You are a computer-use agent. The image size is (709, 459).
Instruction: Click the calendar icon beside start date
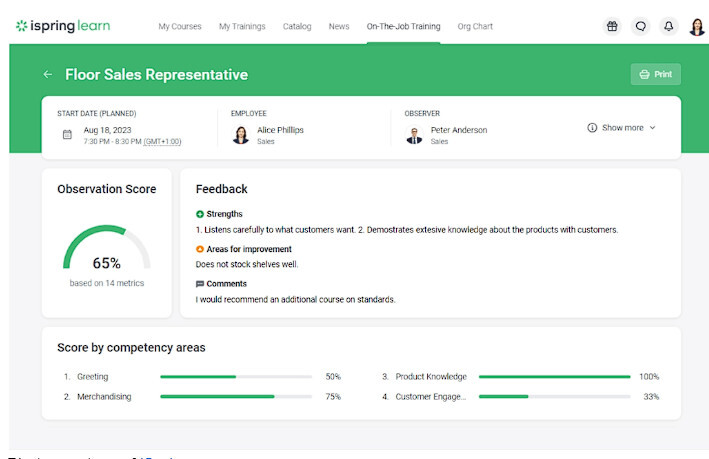click(x=67, y=134)
